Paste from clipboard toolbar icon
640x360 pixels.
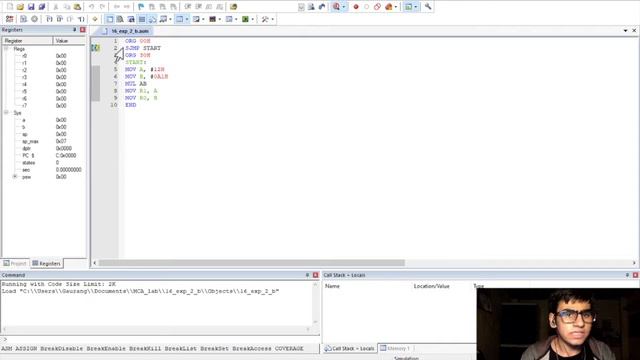click(x=77, y=7)
